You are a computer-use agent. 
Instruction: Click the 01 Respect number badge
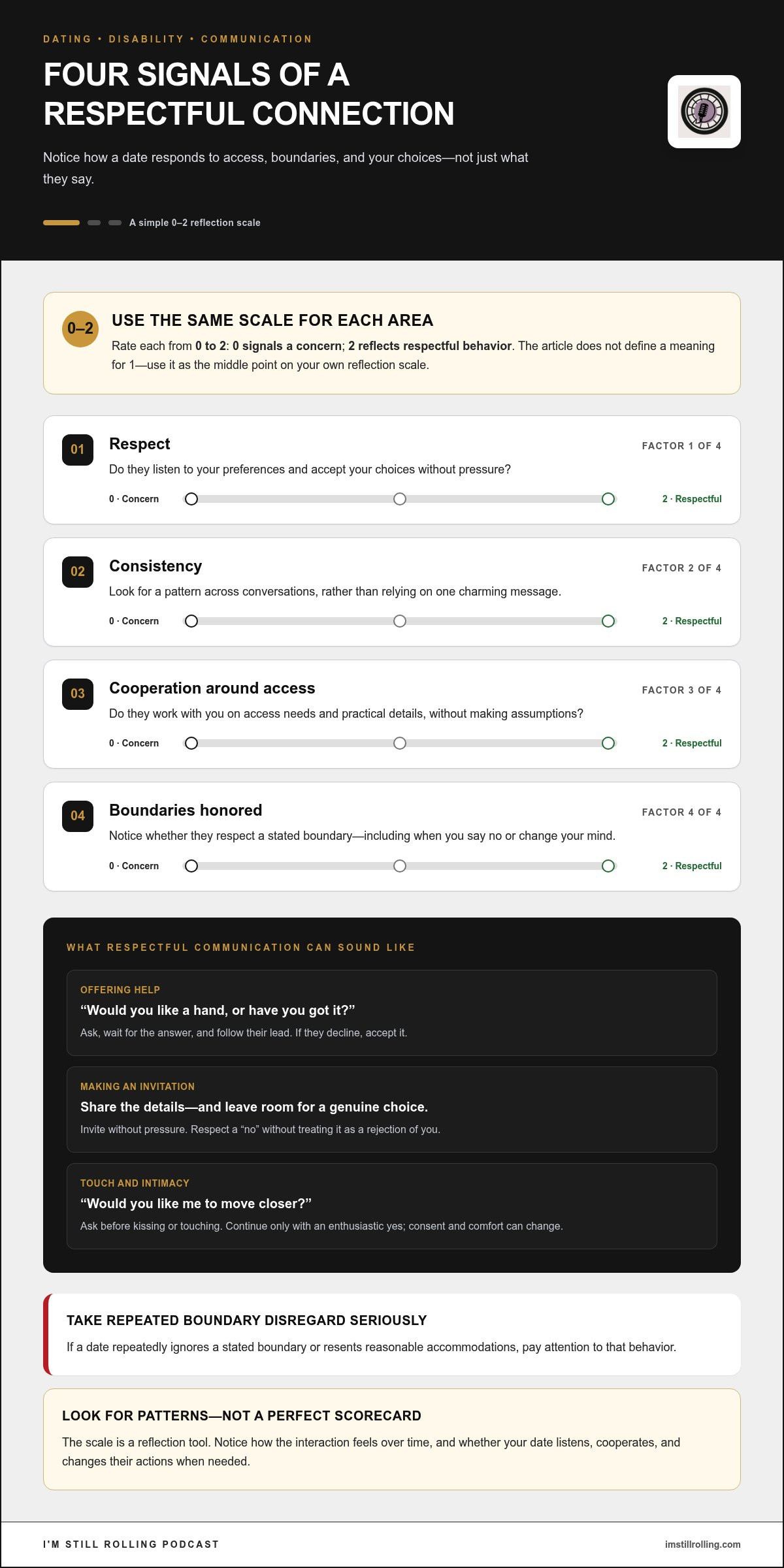(x=78, y=449)
